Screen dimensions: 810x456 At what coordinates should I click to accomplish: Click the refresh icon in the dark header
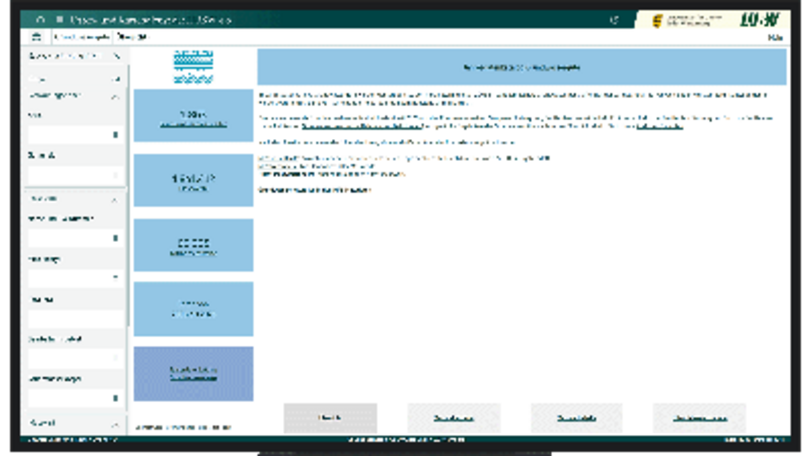click(x=614, y=19)
